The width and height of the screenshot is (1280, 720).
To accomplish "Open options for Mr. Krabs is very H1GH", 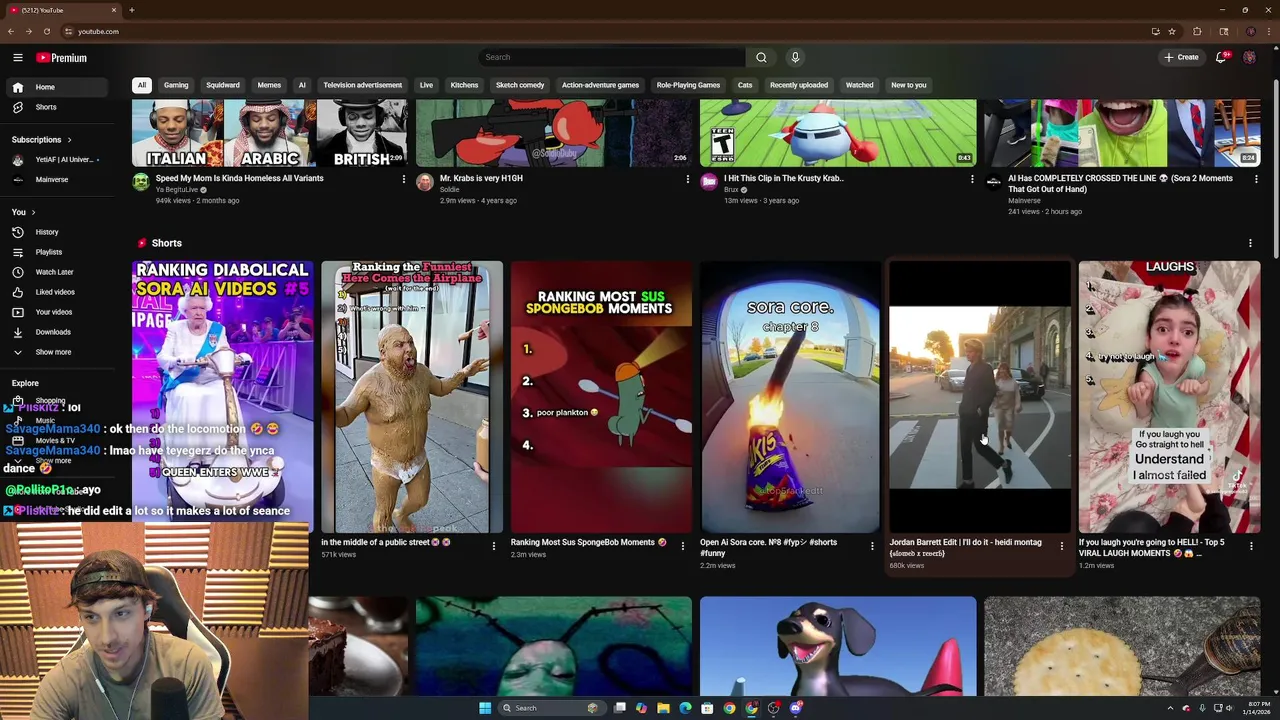I will tap(687, 179).
